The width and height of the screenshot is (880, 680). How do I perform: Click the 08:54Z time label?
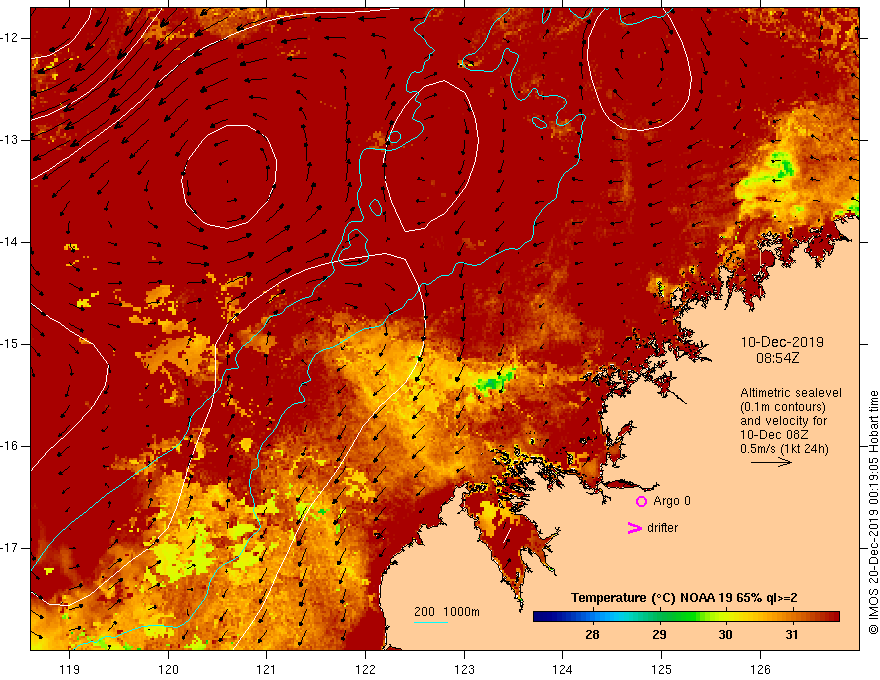coord(777,358)
